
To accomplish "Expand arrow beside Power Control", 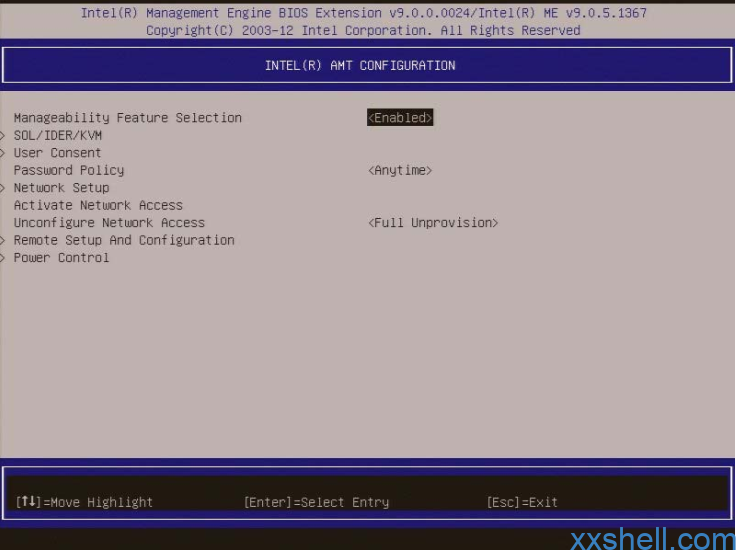I will pyautogui.click(x=3, y=258).
